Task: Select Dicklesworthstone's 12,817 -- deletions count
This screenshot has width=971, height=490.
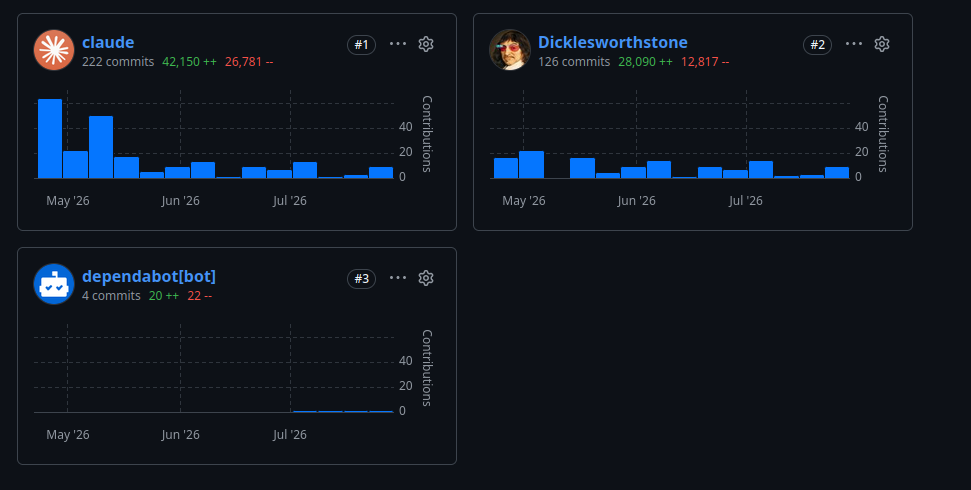Action: pos(705,62)
